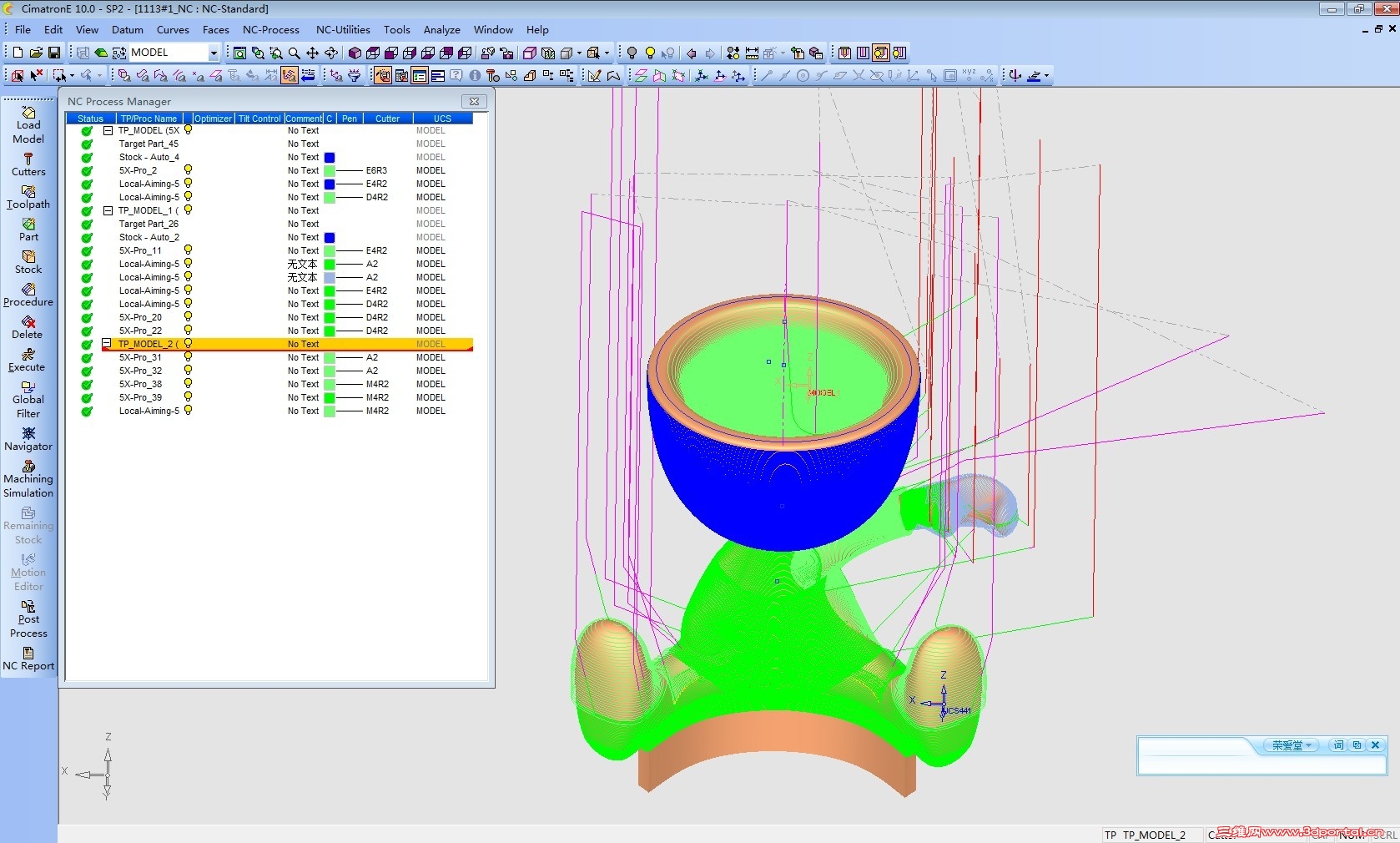
Task: Click the Status column header
Action: point(90,119)
